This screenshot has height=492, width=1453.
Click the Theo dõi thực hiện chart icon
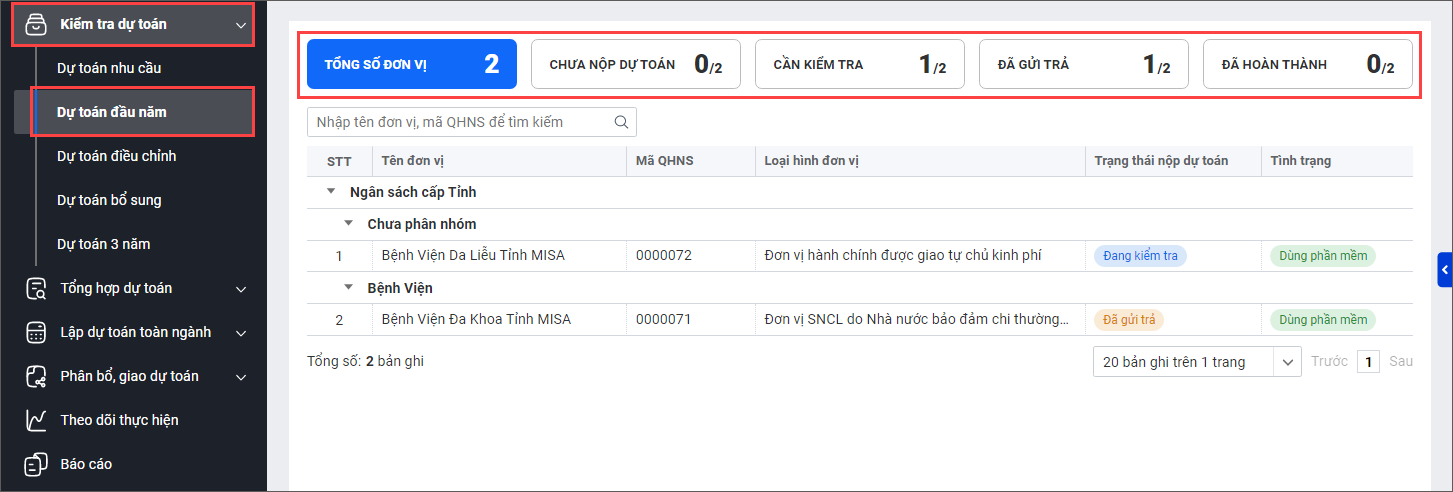tap(36, 421)
